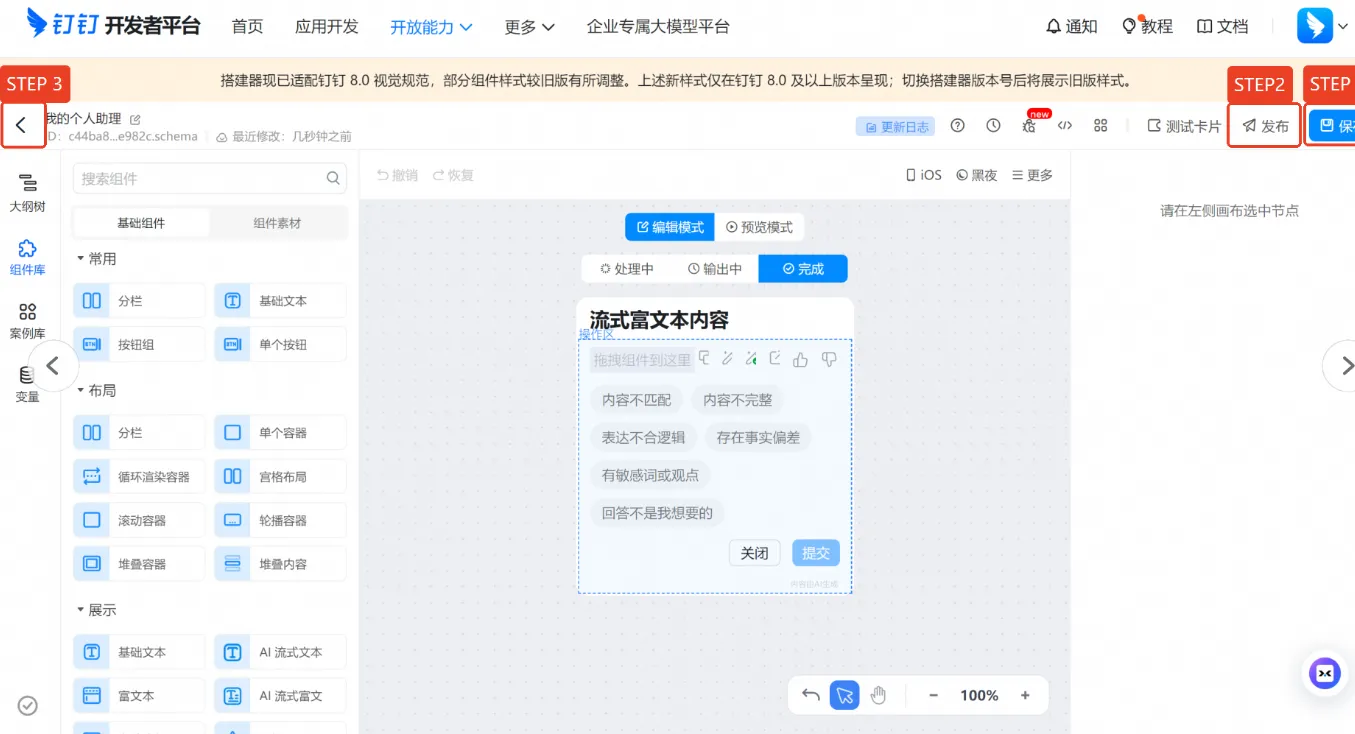Open the 变量 variables panel

[27, 384]
